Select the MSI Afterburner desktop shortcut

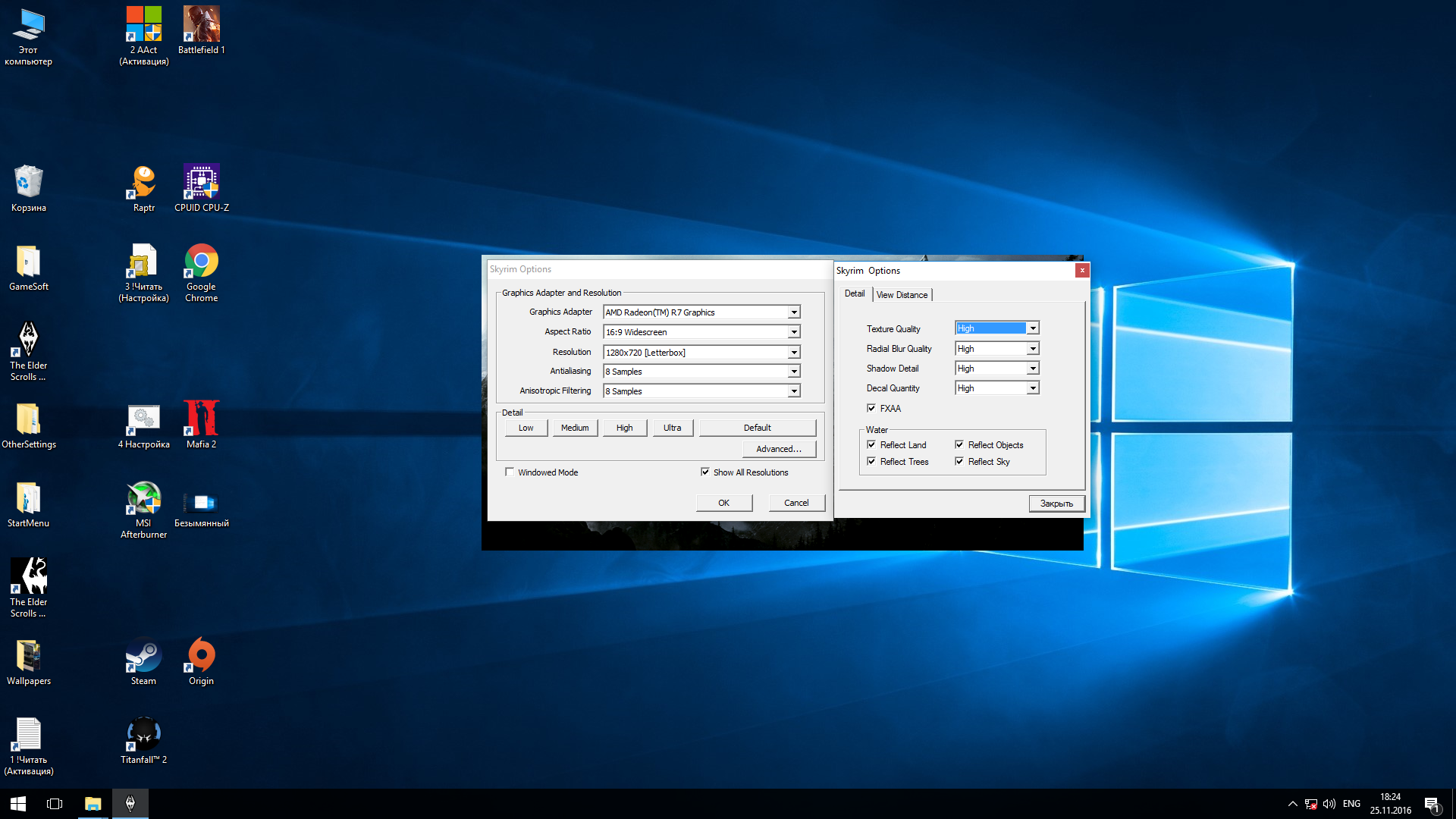[143, 510]
